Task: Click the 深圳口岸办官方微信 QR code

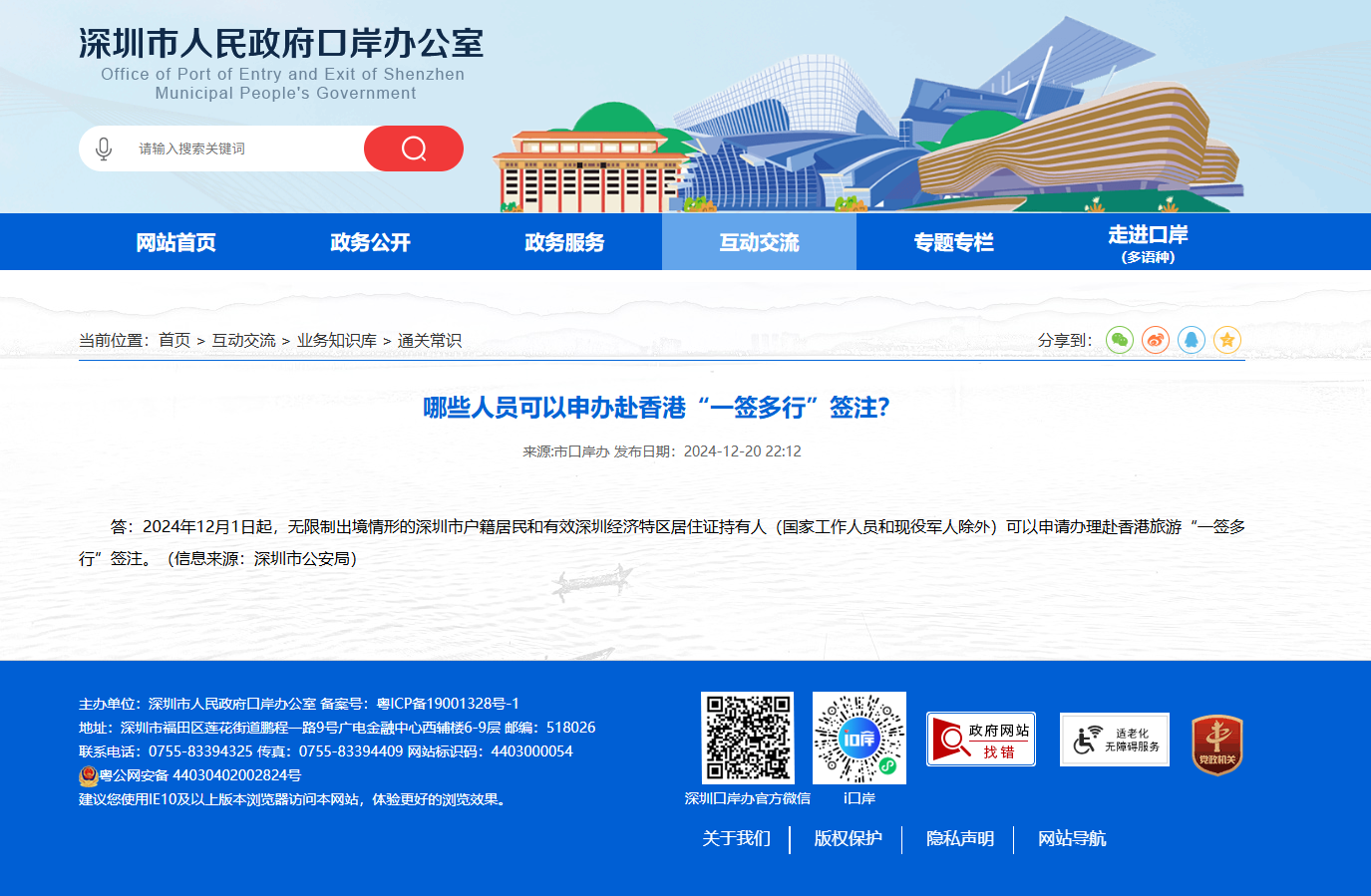Action: tap(748, 738)
